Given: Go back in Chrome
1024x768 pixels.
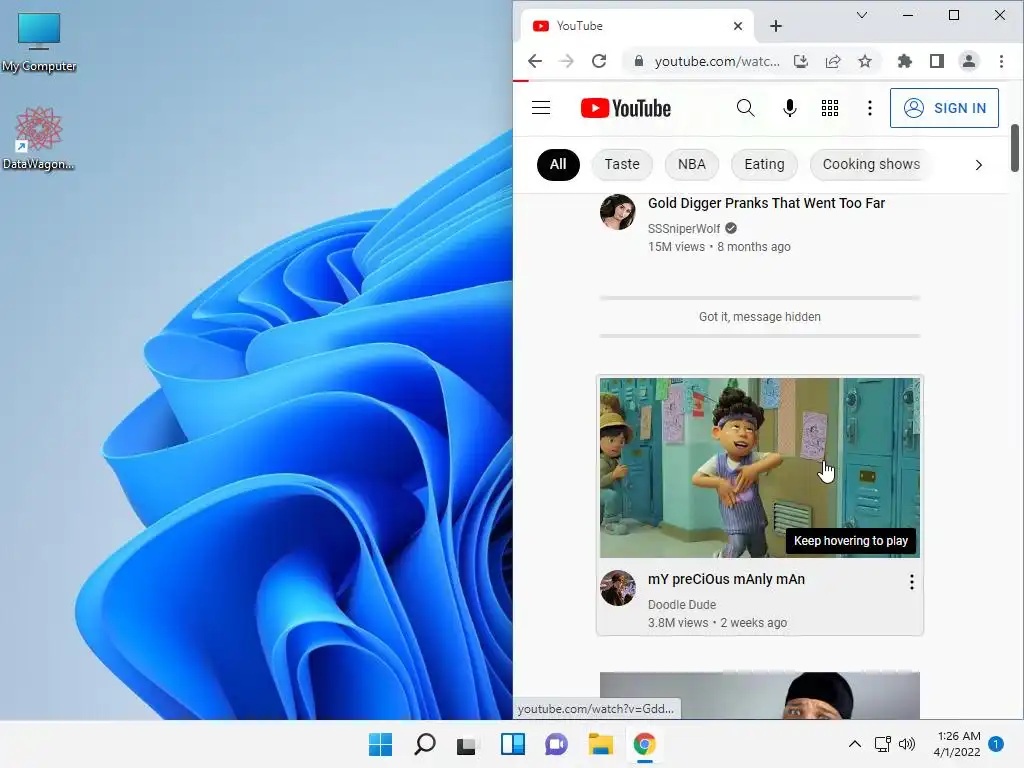Looking at the screenshot, I should [535, 61].
